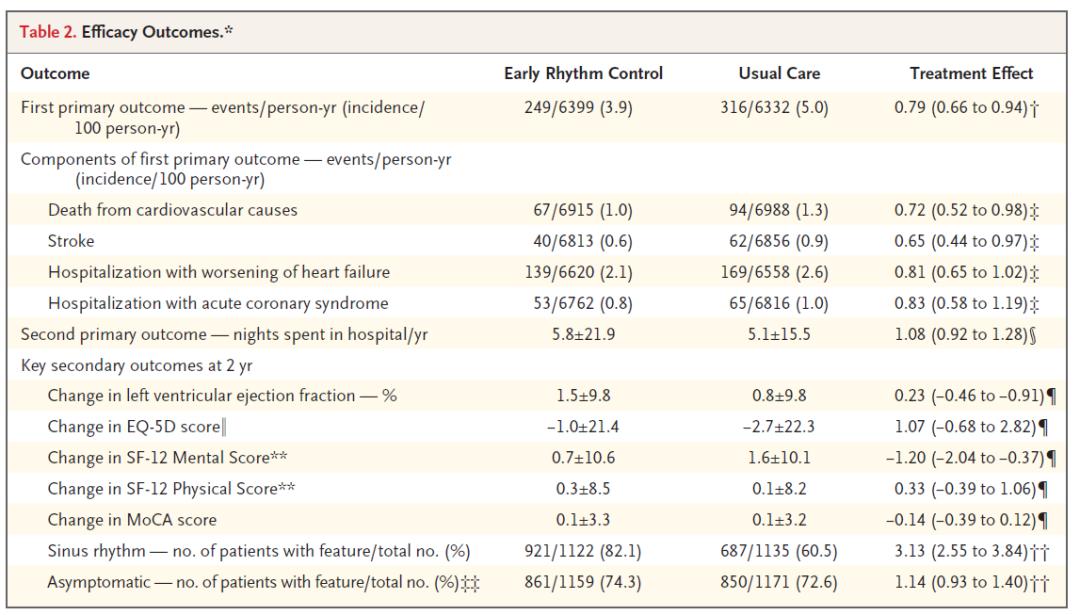This screenshot has width=1080, height=615.
Task: Click the "Early Rhythm Control" column header
Action: click(584, 74)
